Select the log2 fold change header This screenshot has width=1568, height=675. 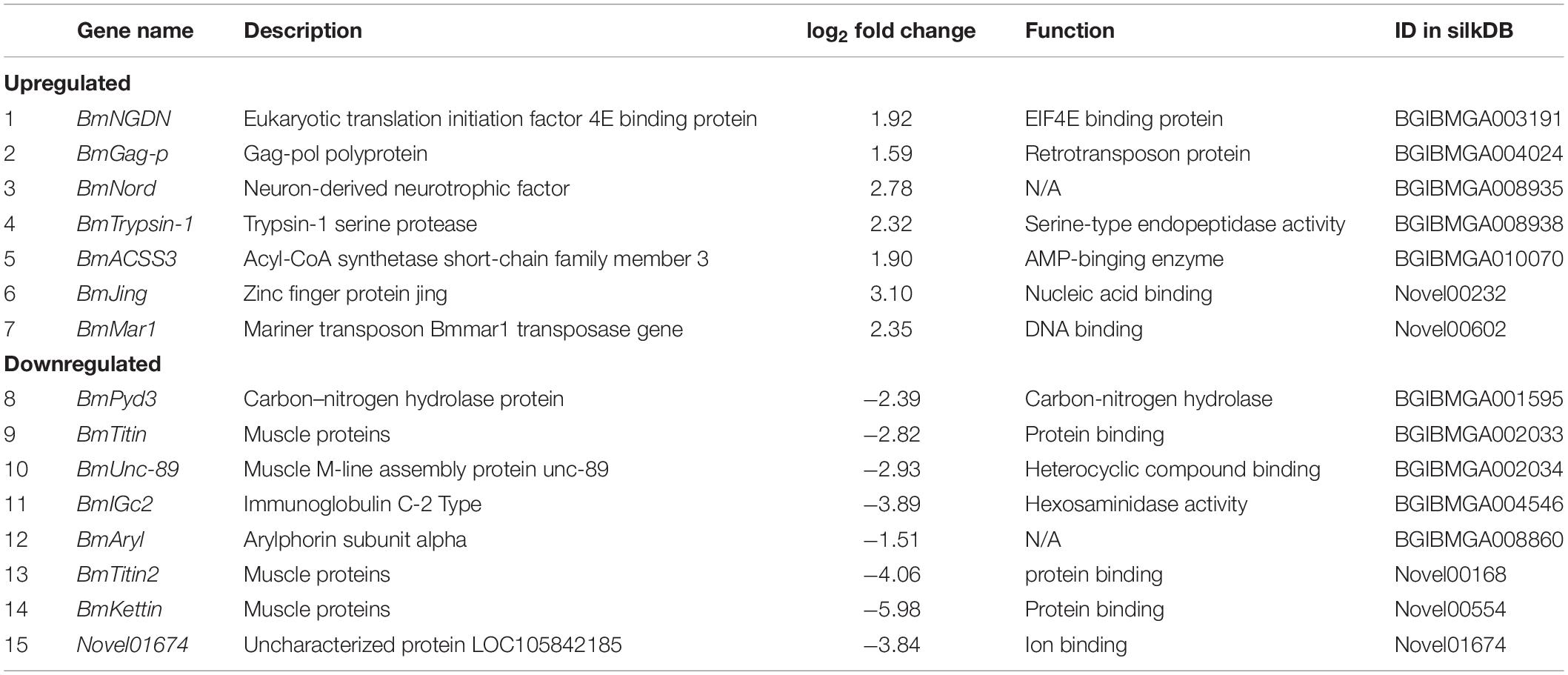pyautogui.click(x=891, y=31)
